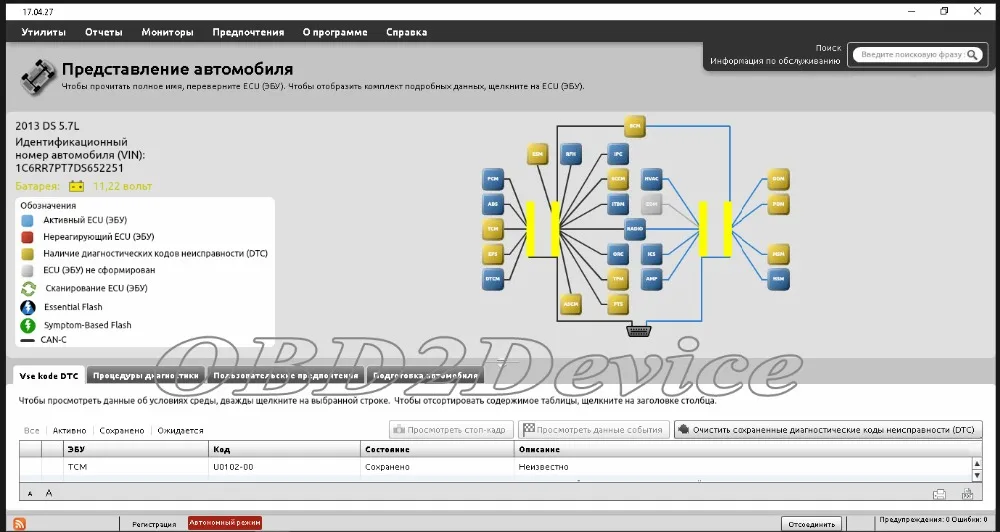The width and height of the screenshot is (1000, 532).
Task: Open the ESM ECU node
Action: pos(538,154)
